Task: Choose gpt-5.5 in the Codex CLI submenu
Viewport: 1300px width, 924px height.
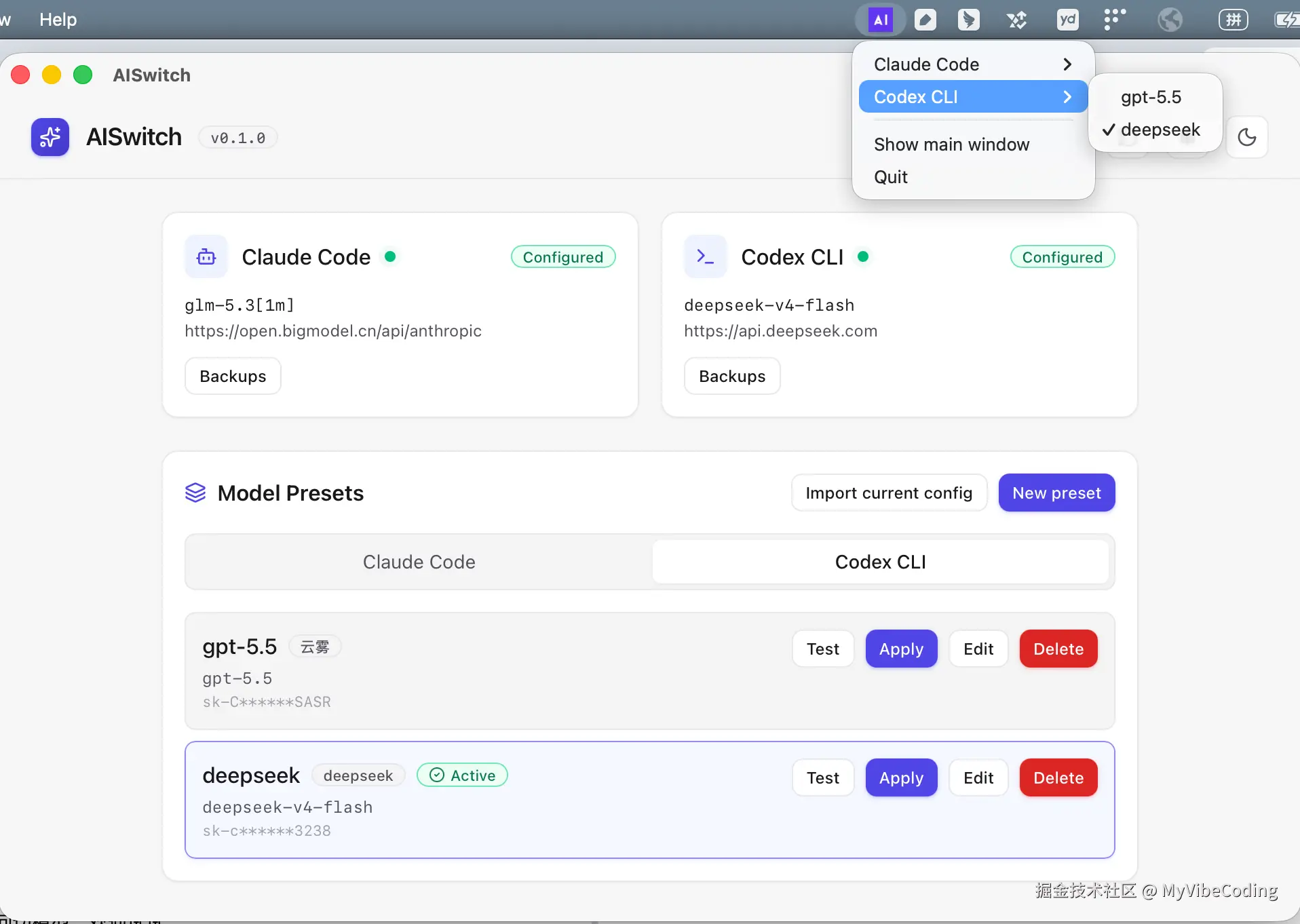Action: 1155,97
